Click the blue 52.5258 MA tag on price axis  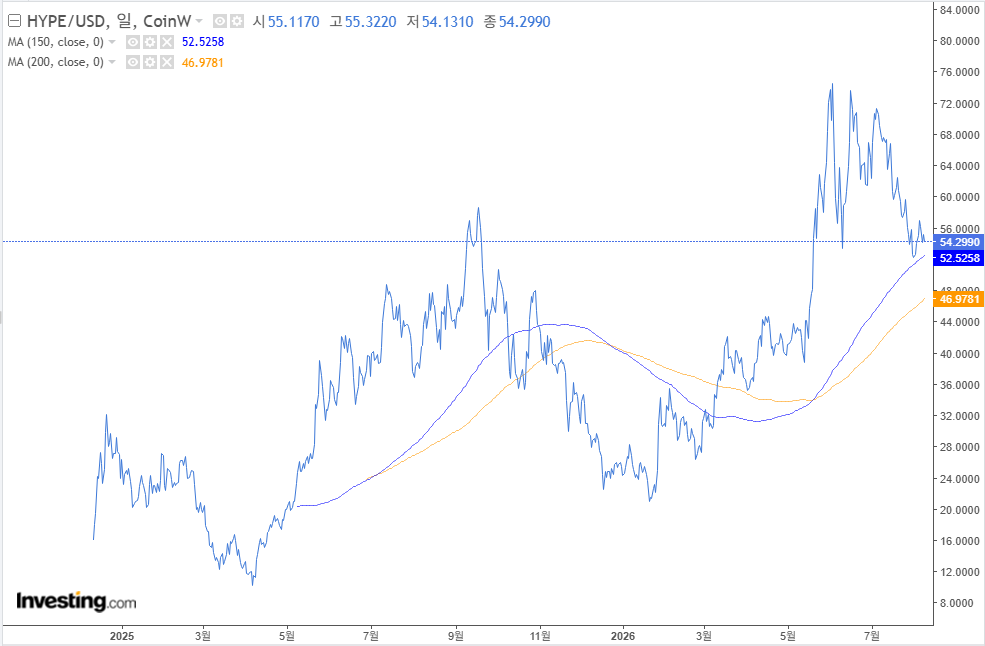point(959,258)
